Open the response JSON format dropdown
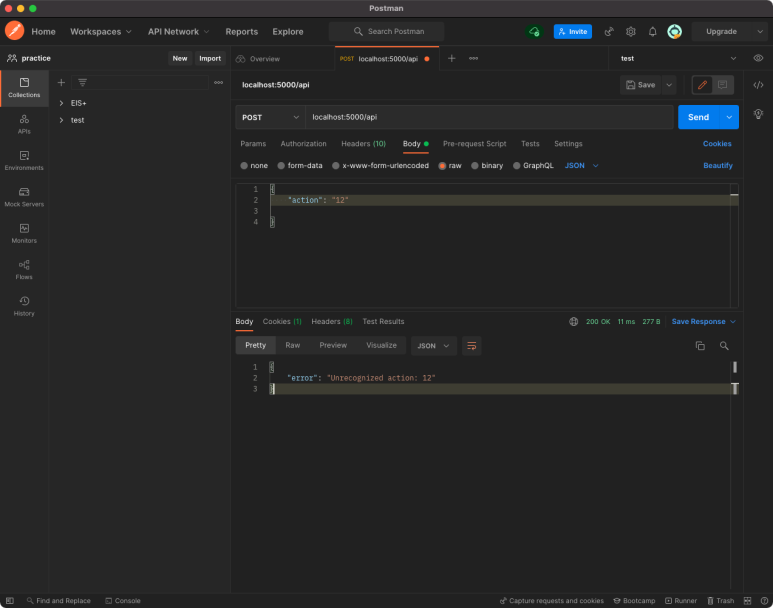The height and width of the screenshot is (608, 773). pos(434,346)
